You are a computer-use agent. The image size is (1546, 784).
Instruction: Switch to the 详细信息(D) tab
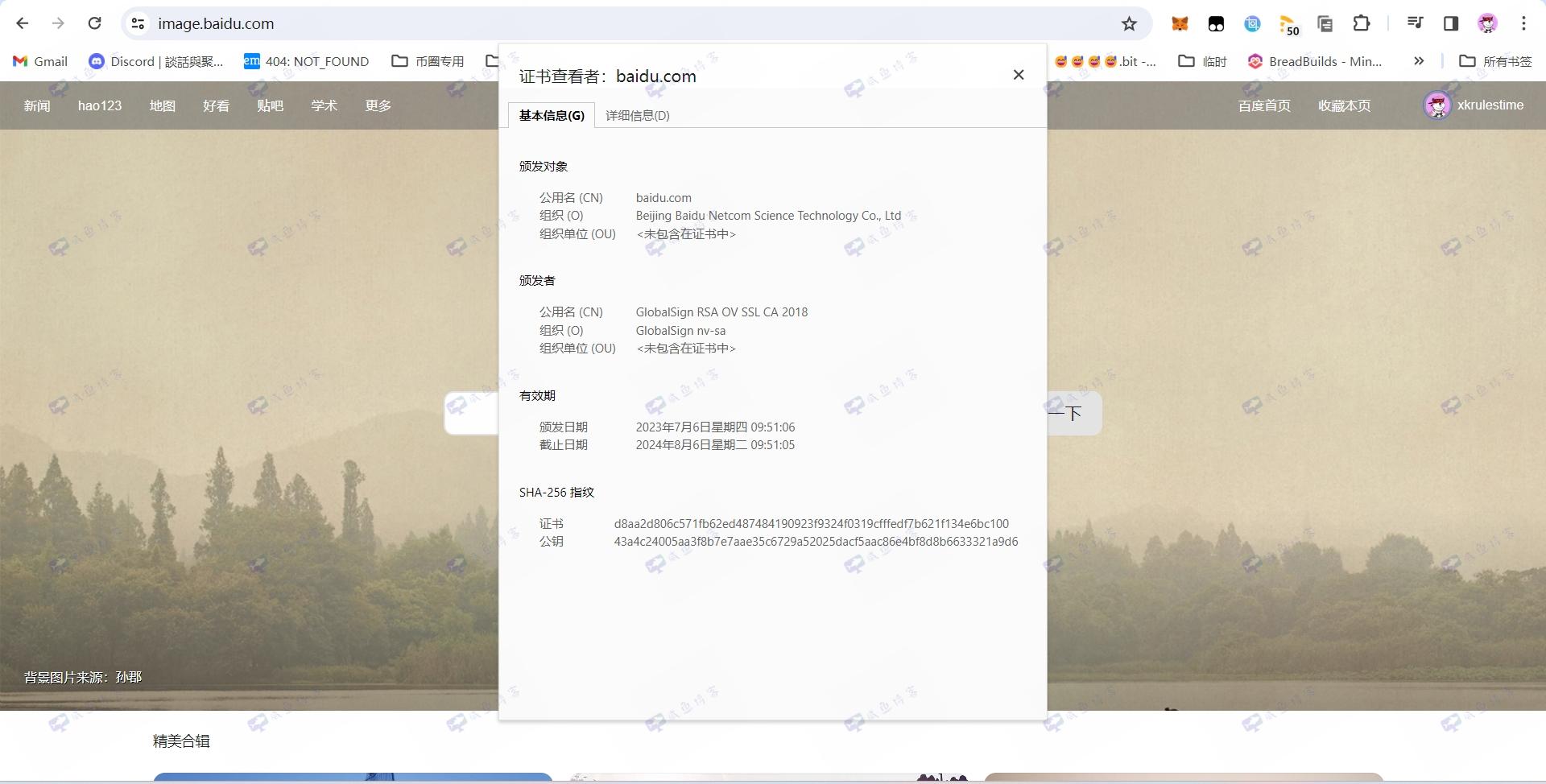pyautogui.click(x=638, y=115)
